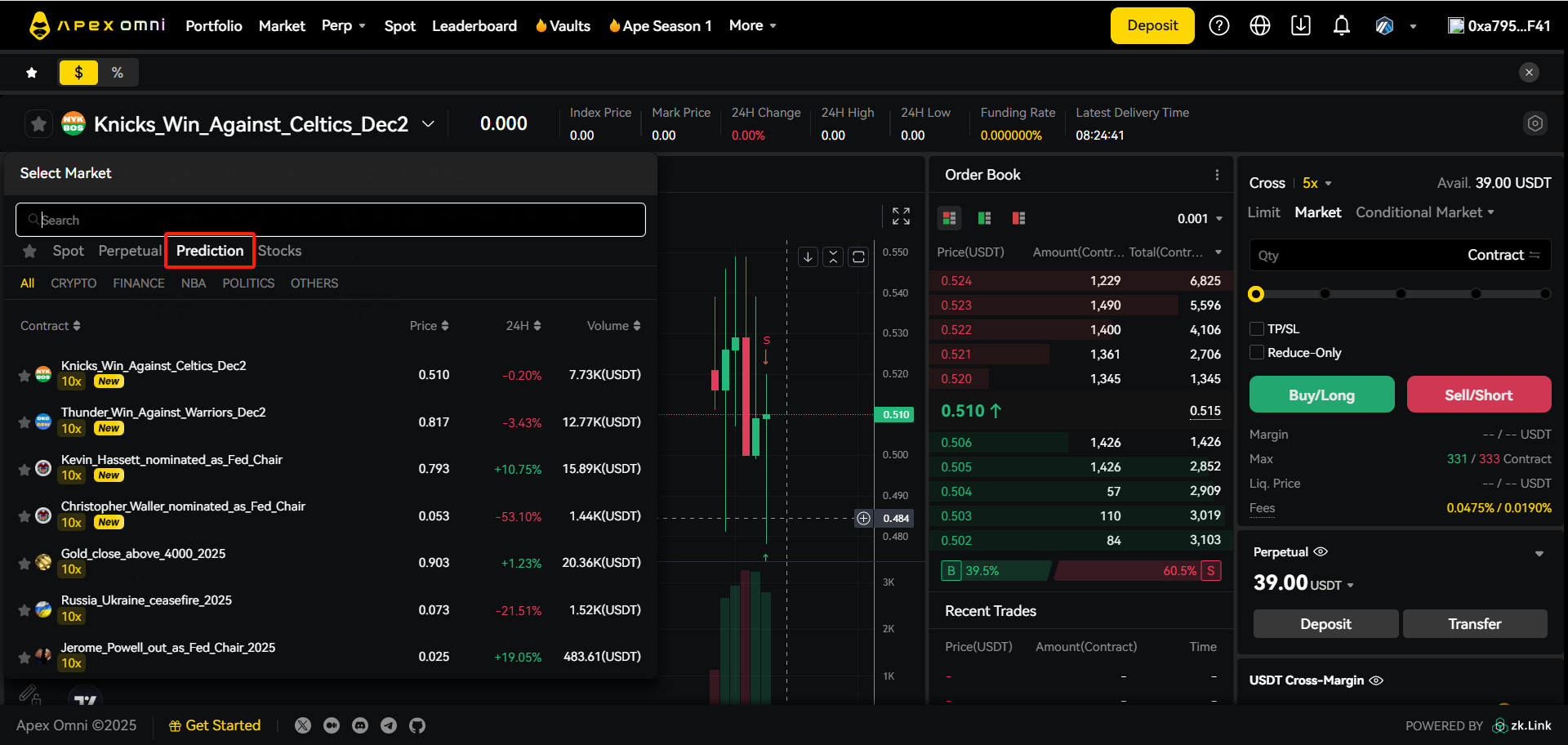Click the globe language icon
Image resolution: width=1568 pixels, height=745 pixels.
point(1259,26)
